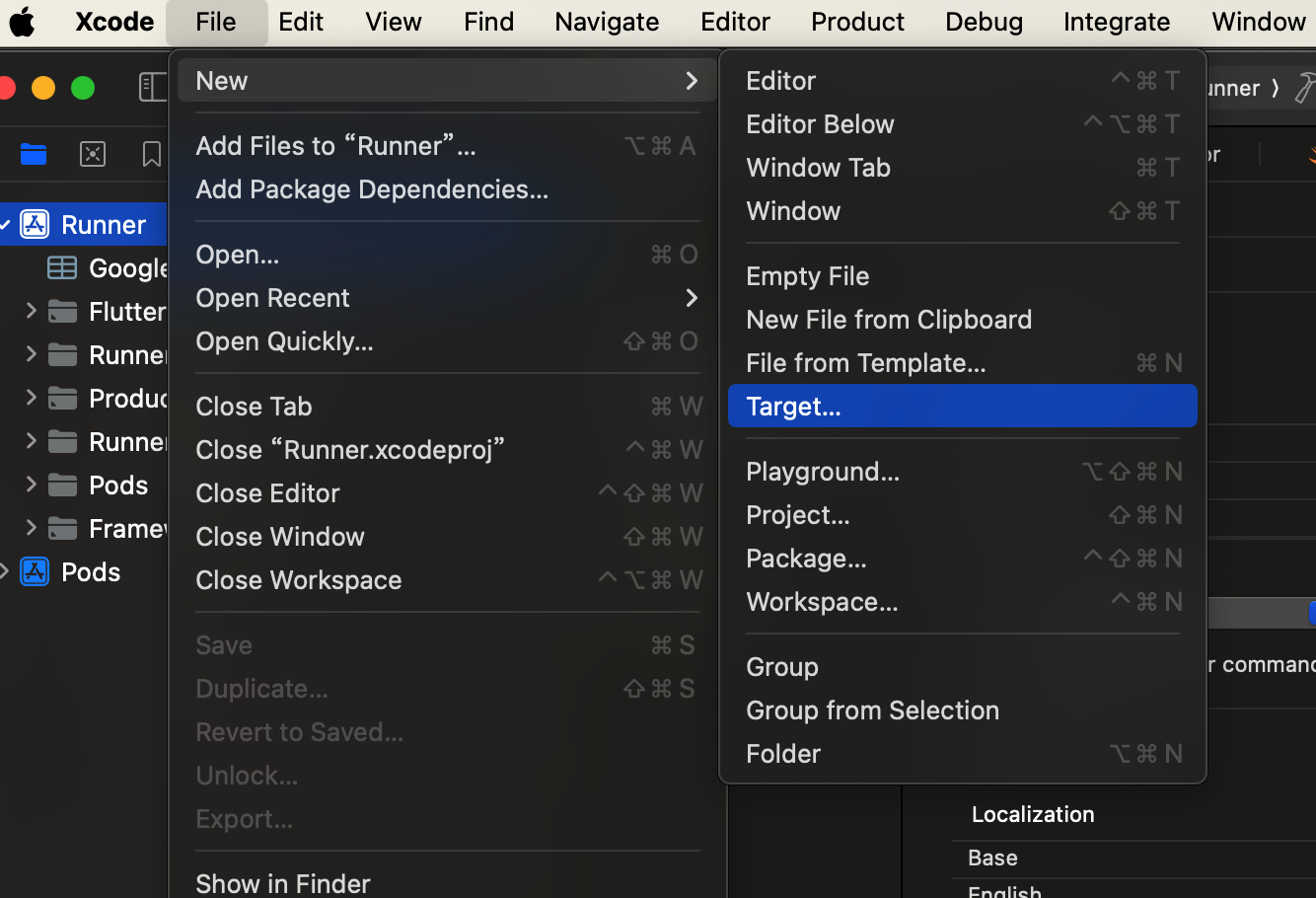
Task: Click the Flutter group folder icon
Action: [62, 311]
